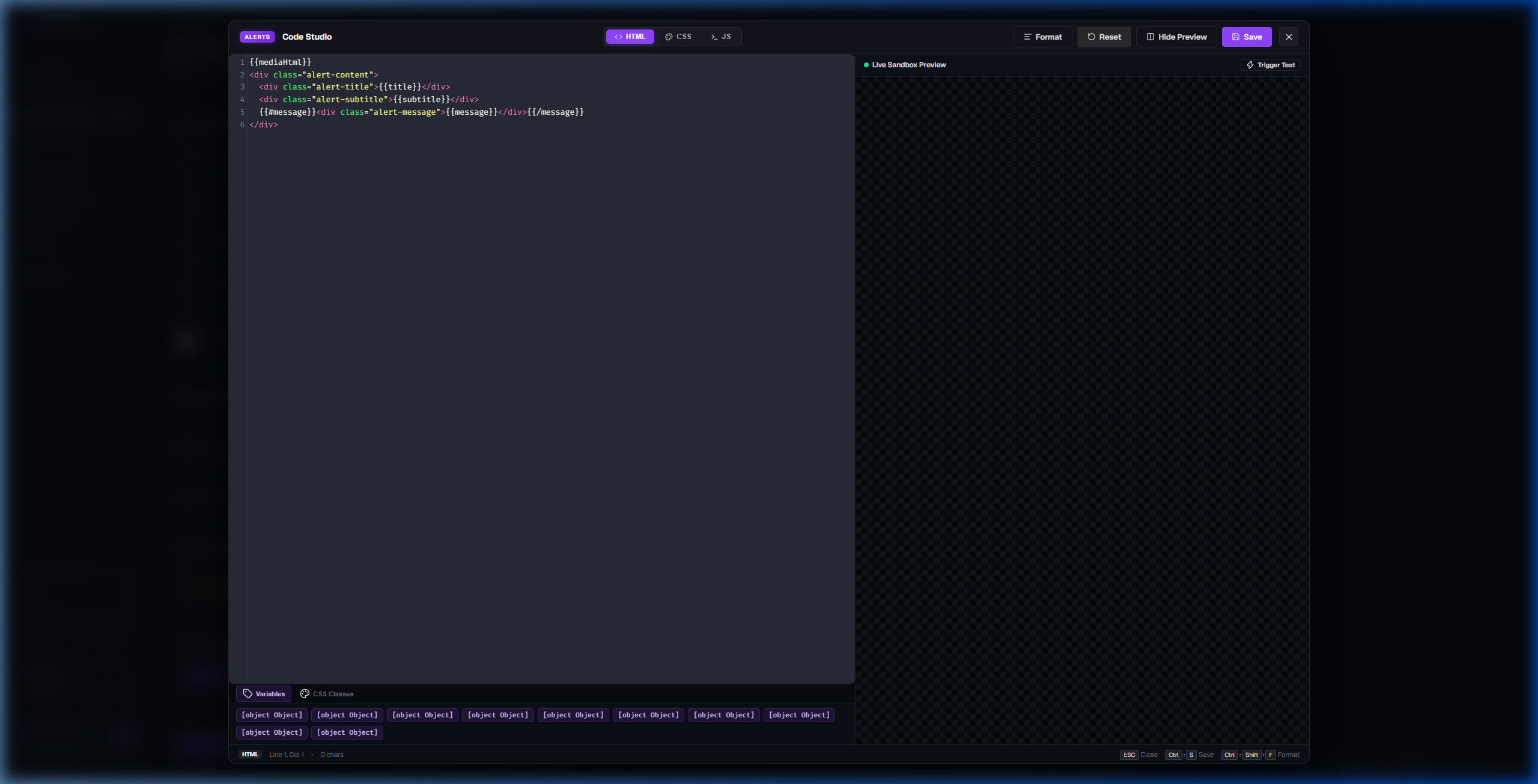Click the 0 chars counter

coord(332,755)
